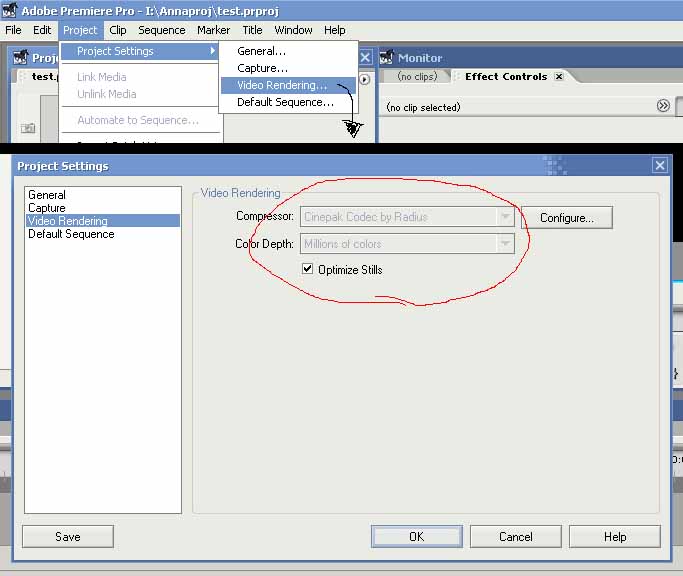Click the icon below the test. tab
This screenshot has height=576, width=683.
click(x=28, y=128)
